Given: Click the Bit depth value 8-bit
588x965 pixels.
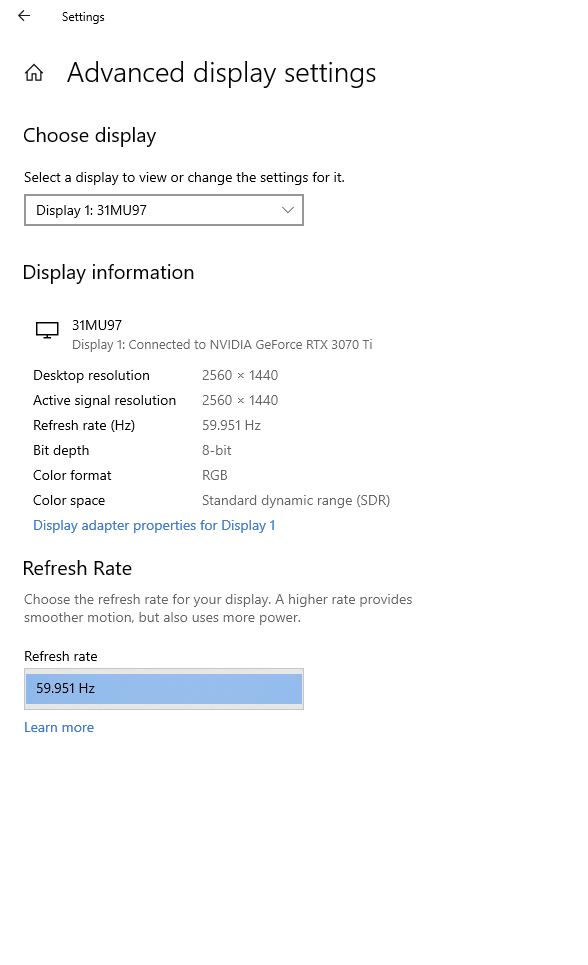Looking at the screenshot, I should 216,450.
